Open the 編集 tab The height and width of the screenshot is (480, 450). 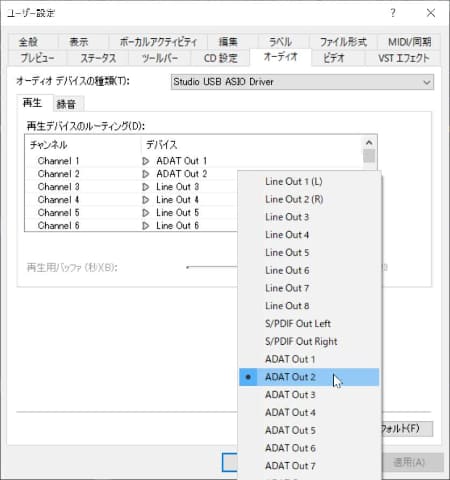point(228,42)
